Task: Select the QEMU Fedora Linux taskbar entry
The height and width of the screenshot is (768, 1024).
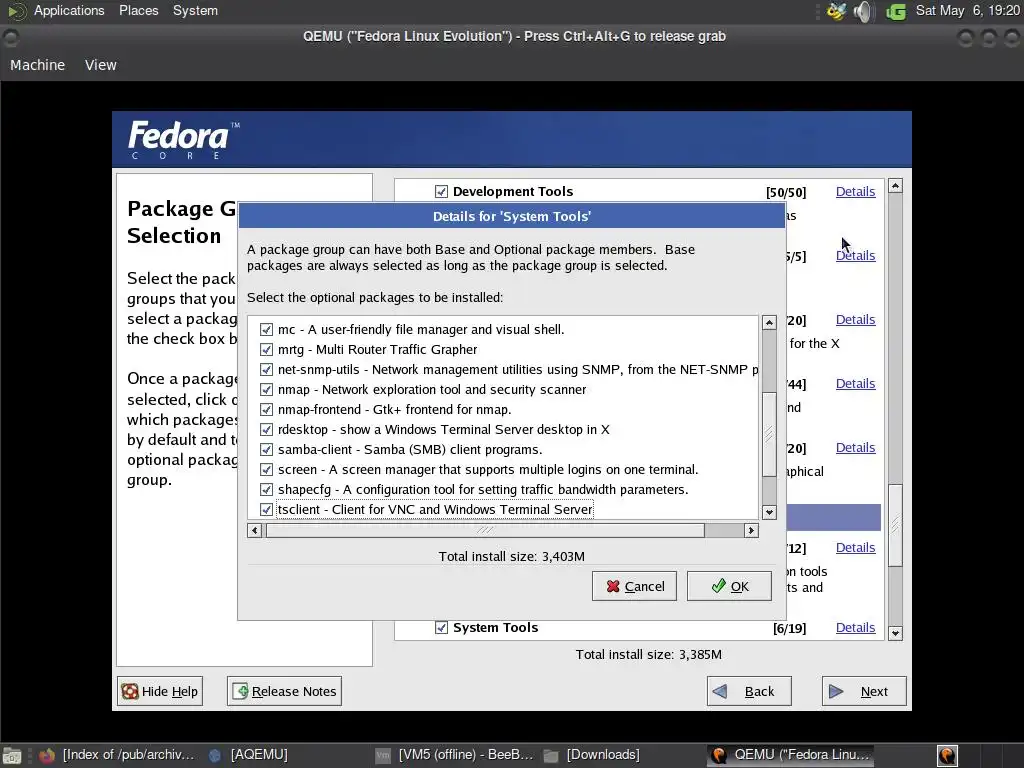Action: (x=792, y=754)
